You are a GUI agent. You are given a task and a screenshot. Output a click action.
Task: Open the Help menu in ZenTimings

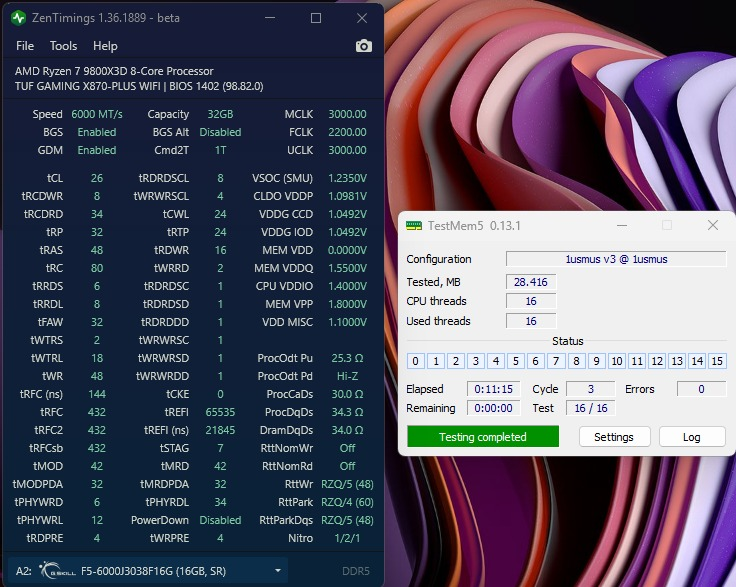click(105, 46)
